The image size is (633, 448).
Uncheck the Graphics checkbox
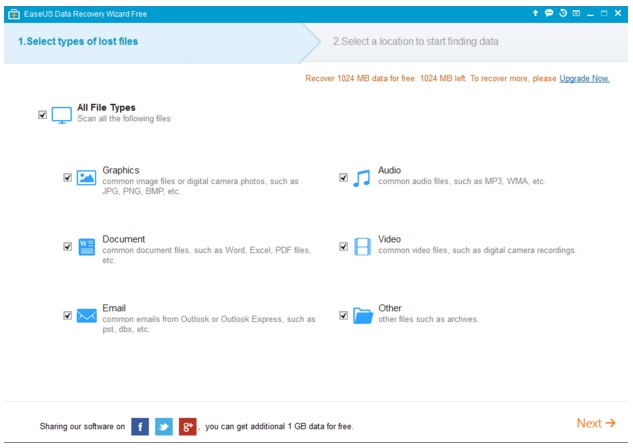point(67,178)
